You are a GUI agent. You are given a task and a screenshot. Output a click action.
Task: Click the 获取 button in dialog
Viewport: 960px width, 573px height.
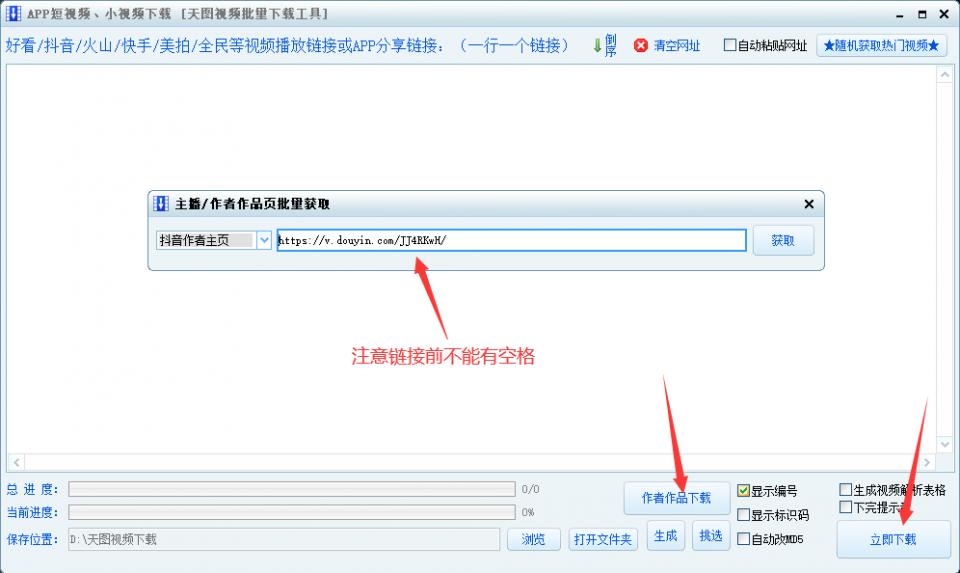pos(783,240)
